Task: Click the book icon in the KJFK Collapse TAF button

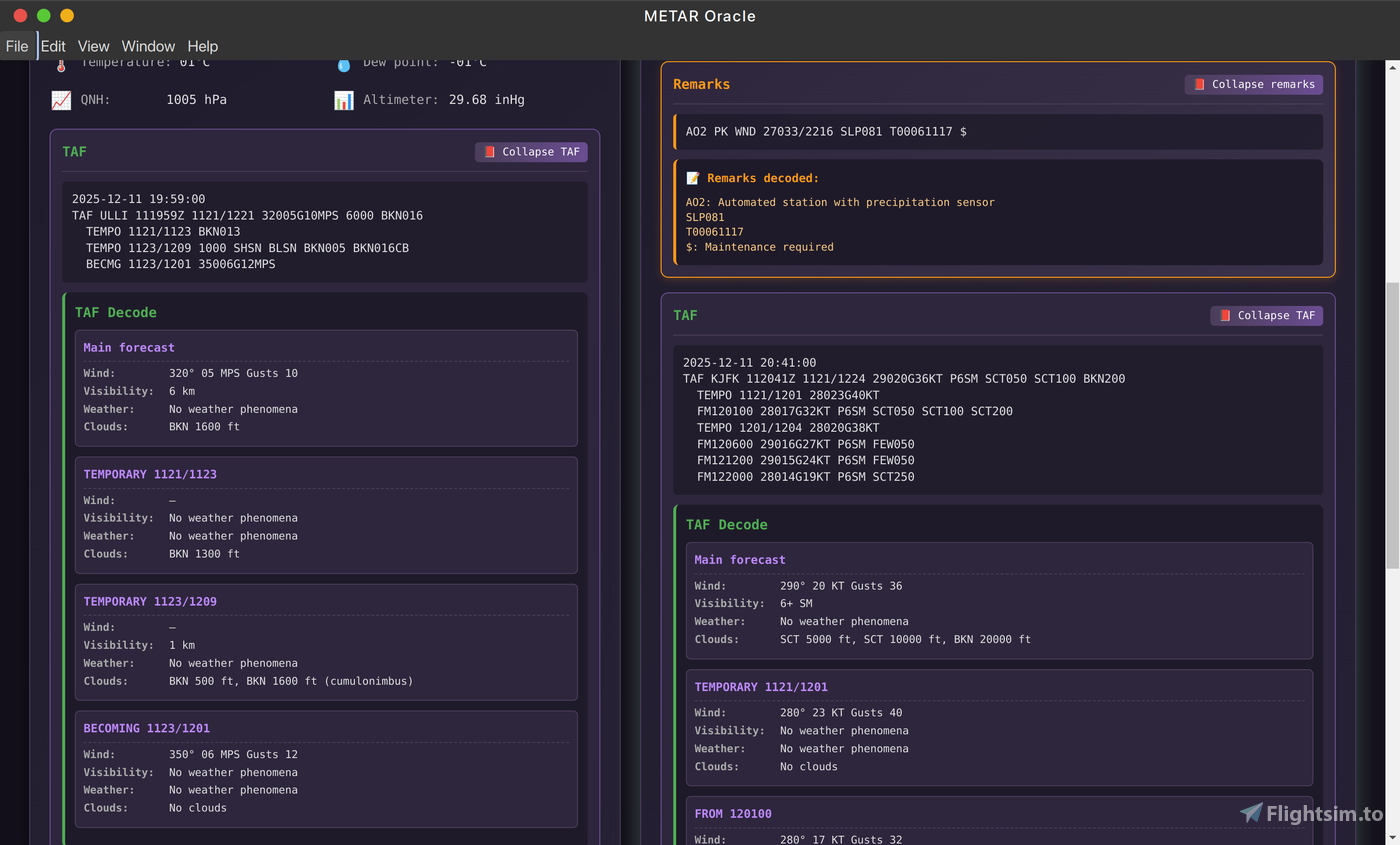Action: [1224, 316]
